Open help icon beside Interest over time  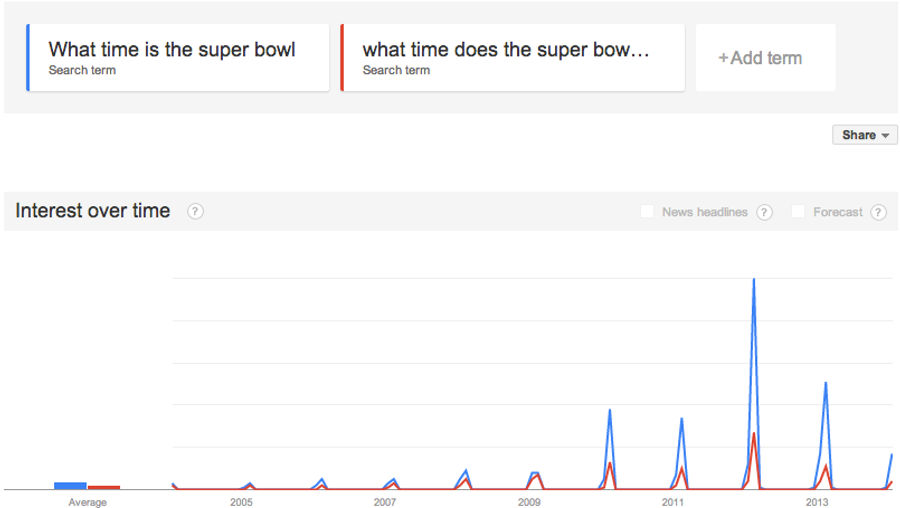[195, 211]
